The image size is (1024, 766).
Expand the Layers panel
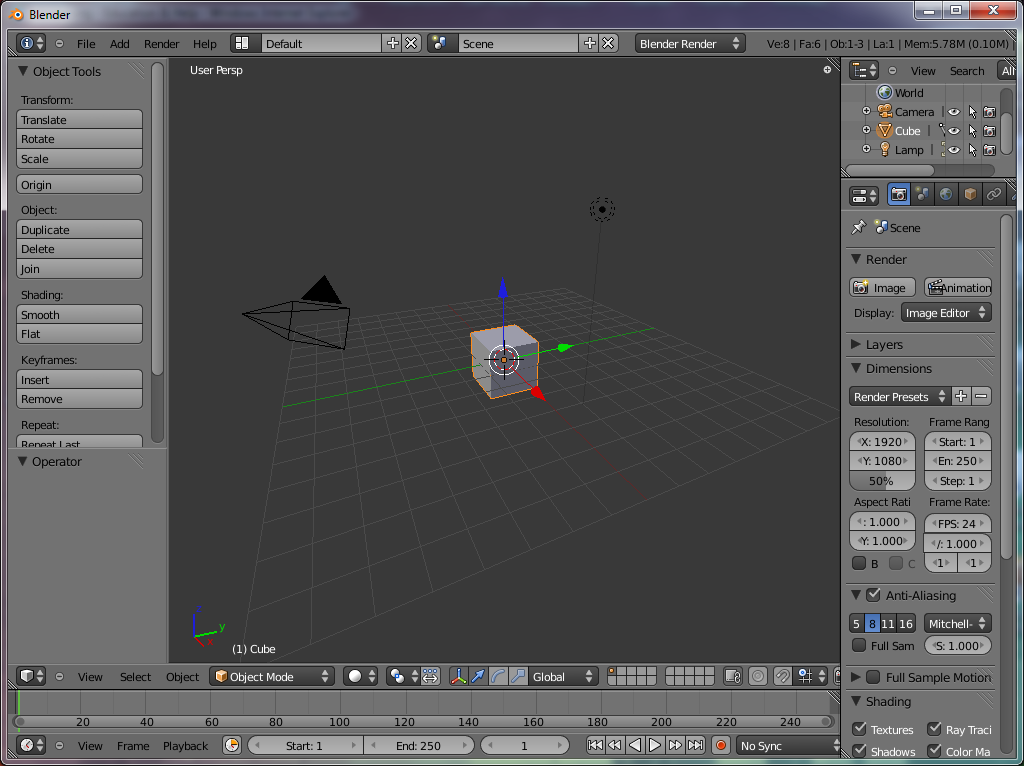856,344
